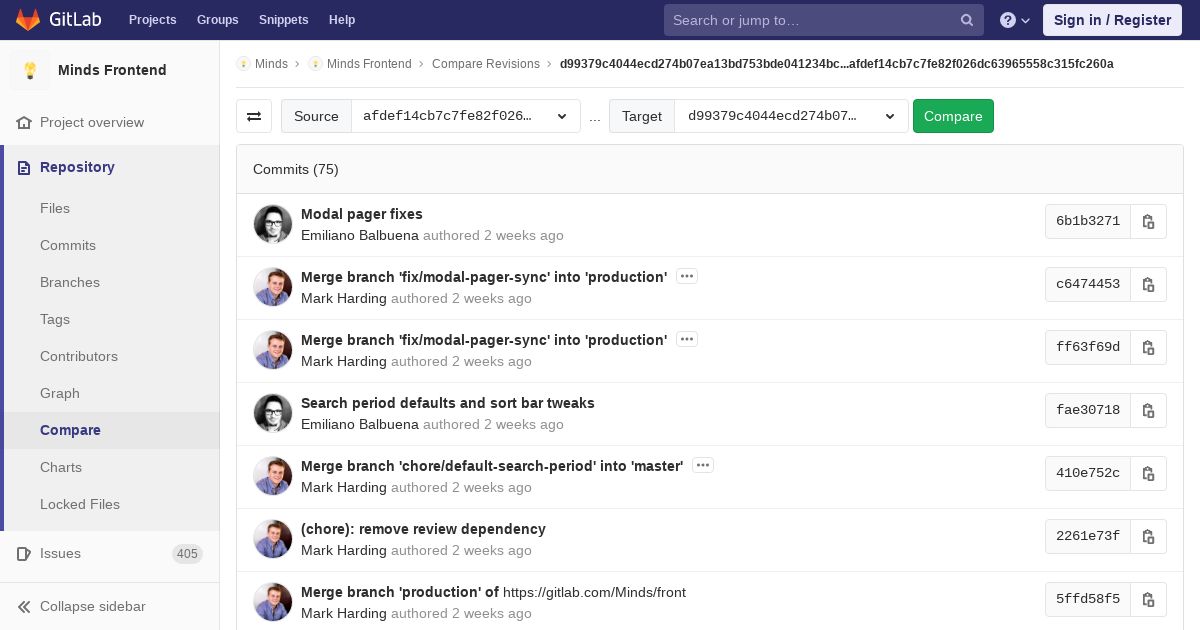The height and width of the screenshot is (630, 1200).
Task: Open Projects in top navigation
Action: tap(152, 20)
